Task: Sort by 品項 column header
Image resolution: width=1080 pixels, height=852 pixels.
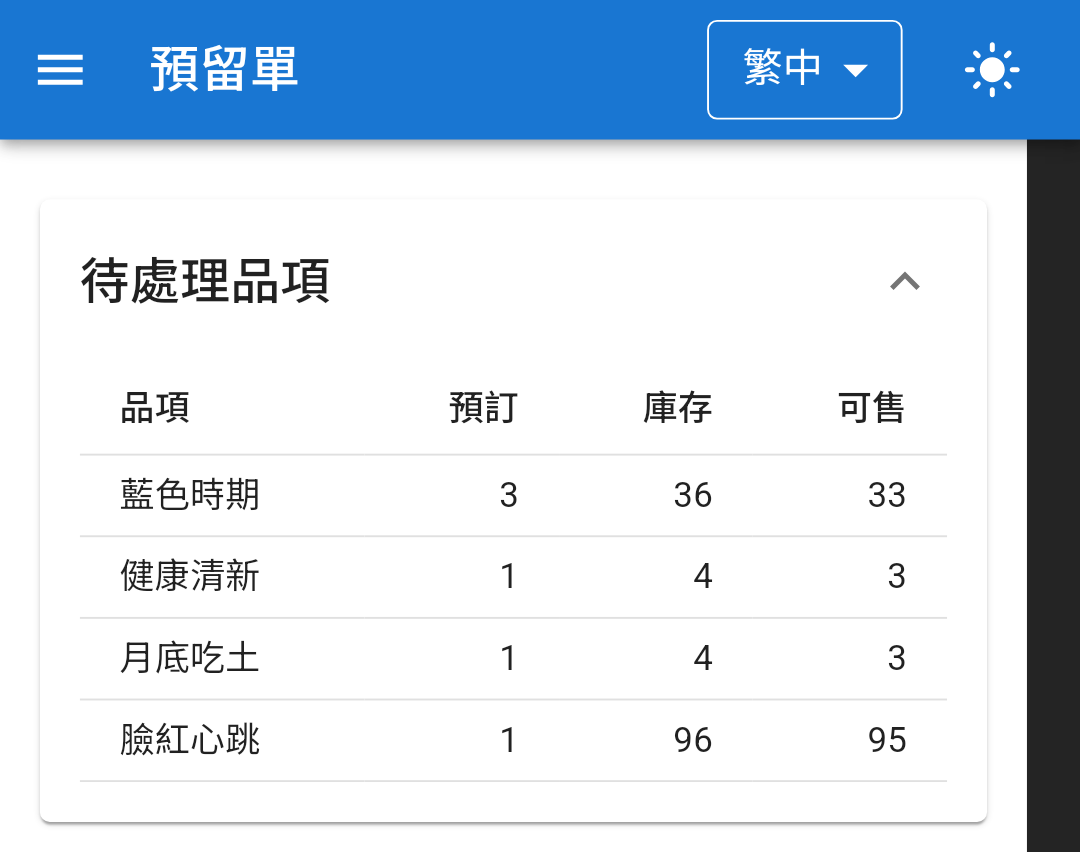Action: (155, 407)
